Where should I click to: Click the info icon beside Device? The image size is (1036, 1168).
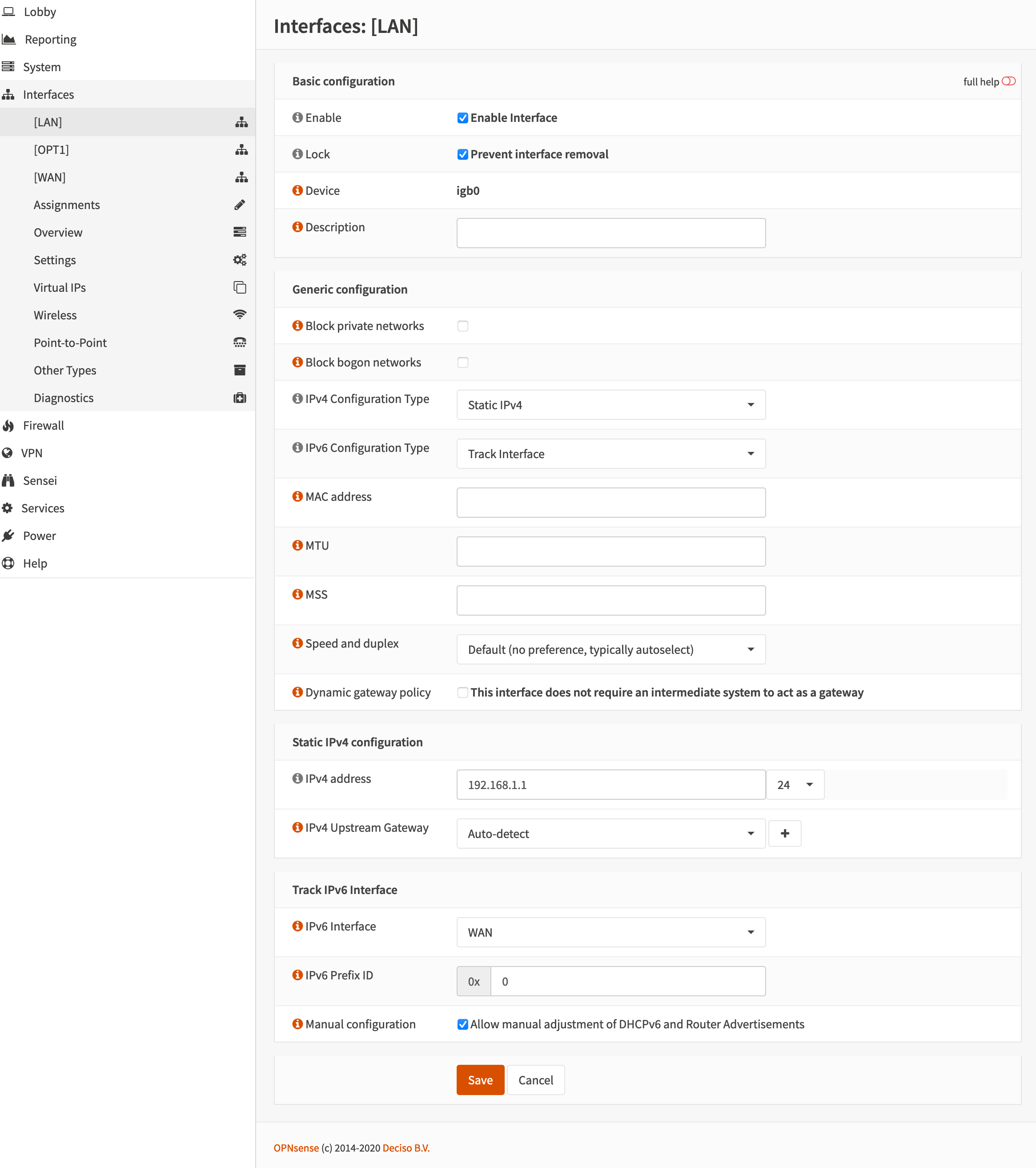coord(297,190)
